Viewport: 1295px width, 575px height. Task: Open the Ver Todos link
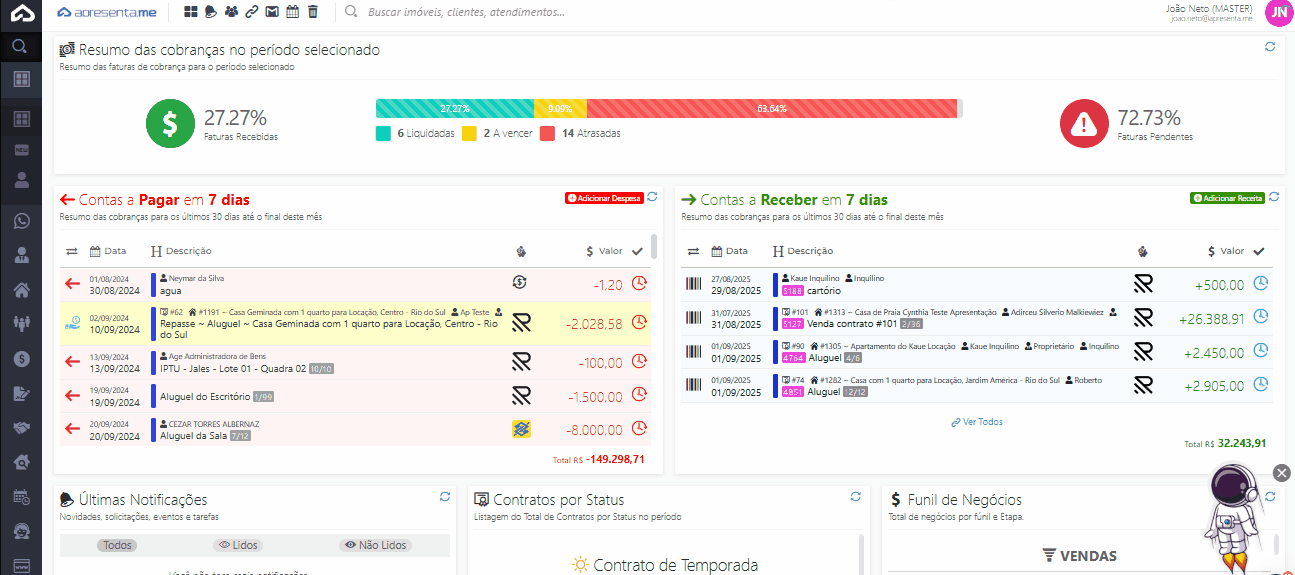977,422
